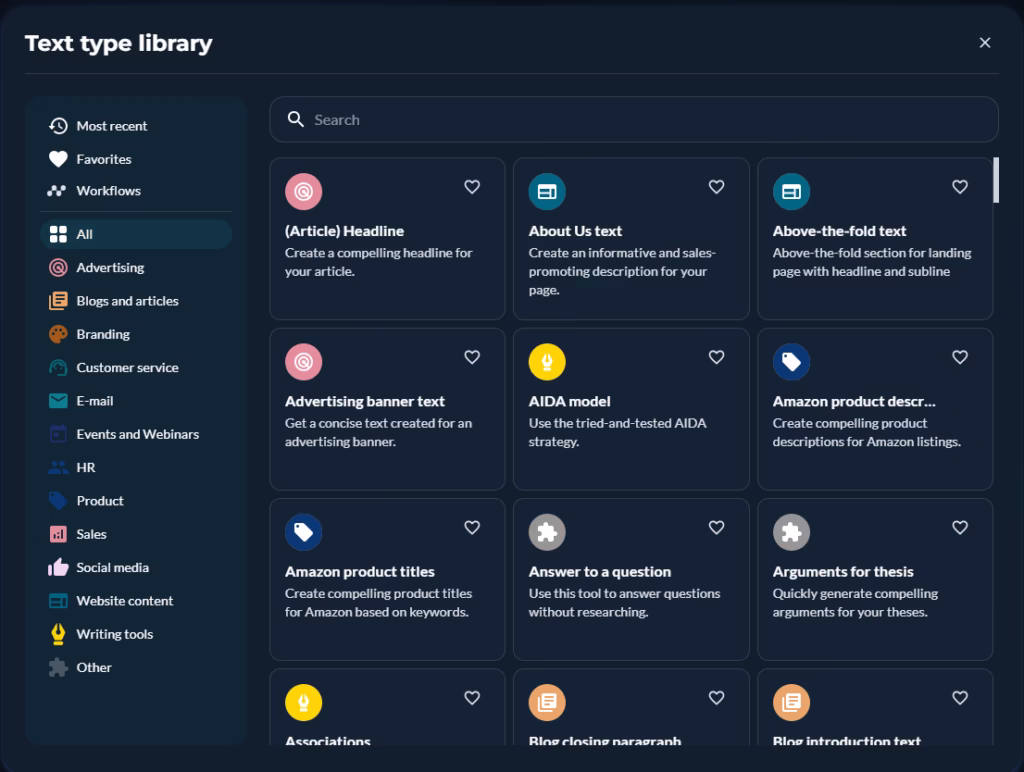Click the About Us text card icon

(547, 191)
